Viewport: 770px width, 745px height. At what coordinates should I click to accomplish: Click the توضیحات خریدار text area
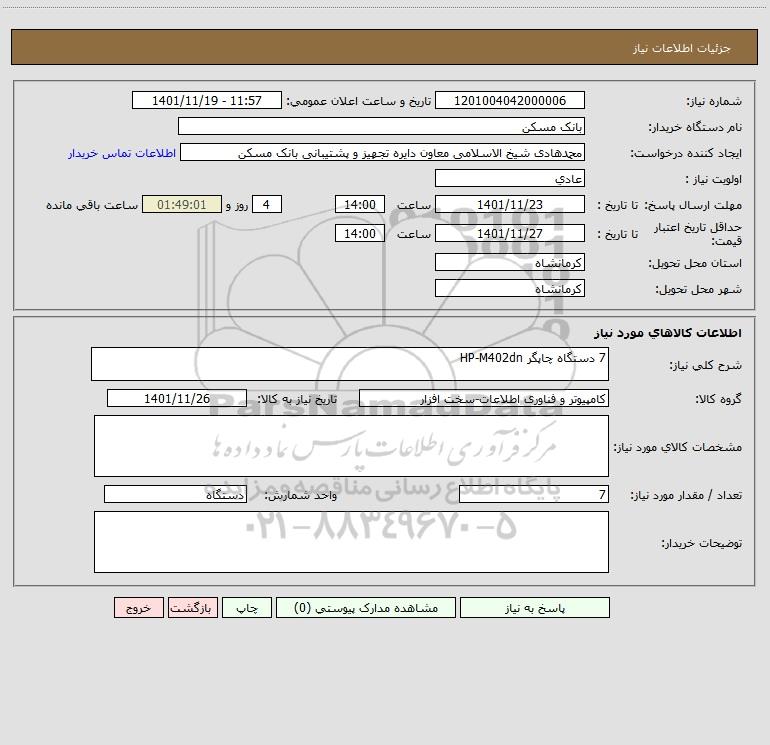point(351,542)
